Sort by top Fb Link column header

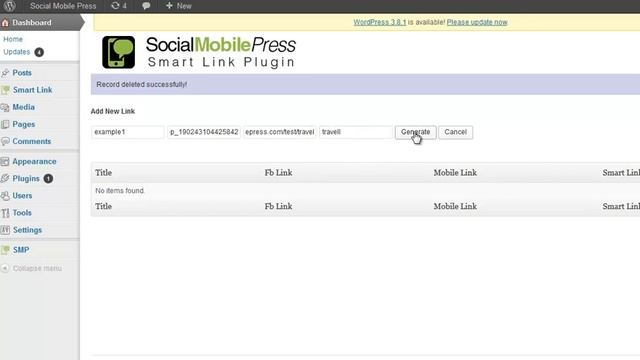point(278,173)
